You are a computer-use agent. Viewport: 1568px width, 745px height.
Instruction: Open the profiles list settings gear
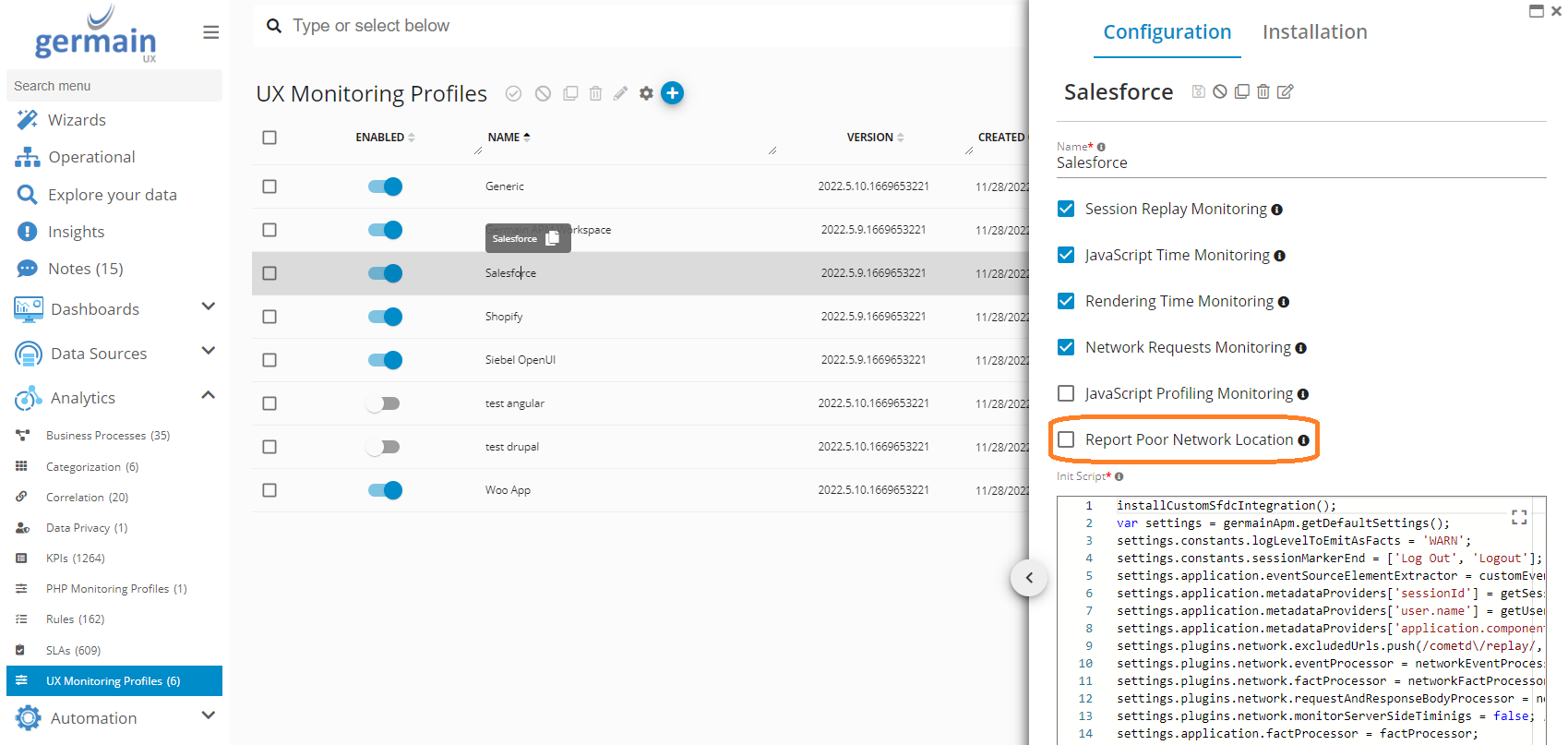click(646, 93)
